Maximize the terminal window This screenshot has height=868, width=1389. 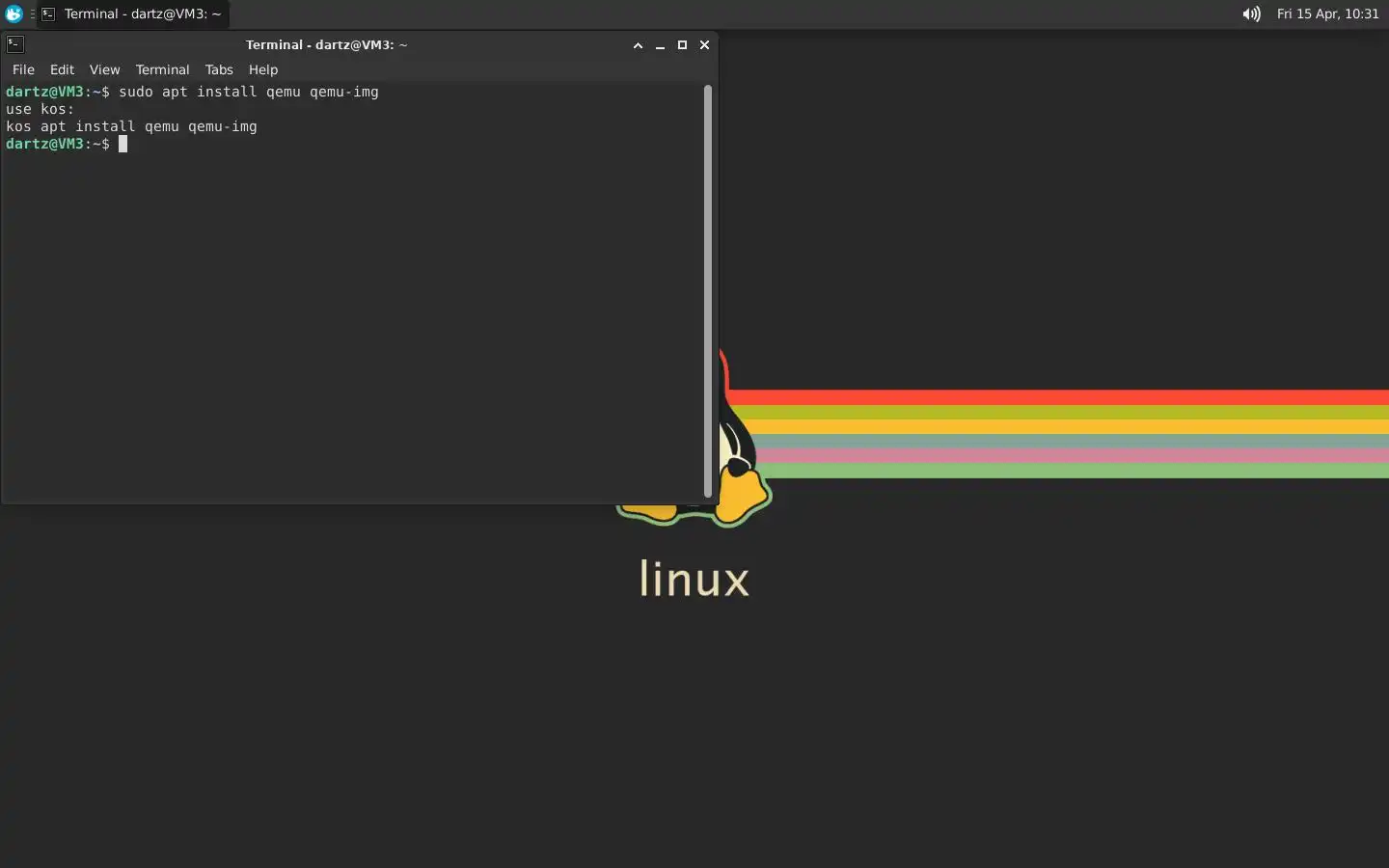(x=682, y=45)
